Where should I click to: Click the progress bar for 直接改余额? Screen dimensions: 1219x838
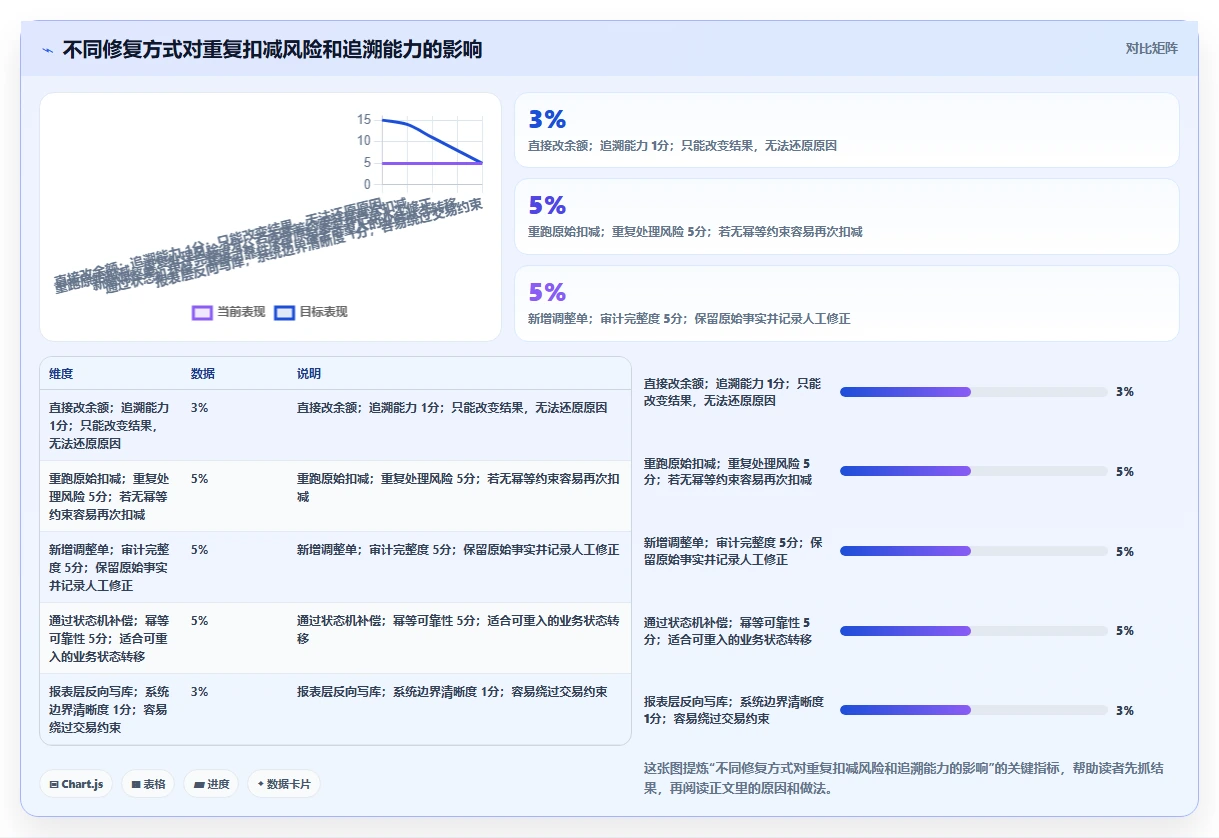pyautogui.click(x=974, y=392)
